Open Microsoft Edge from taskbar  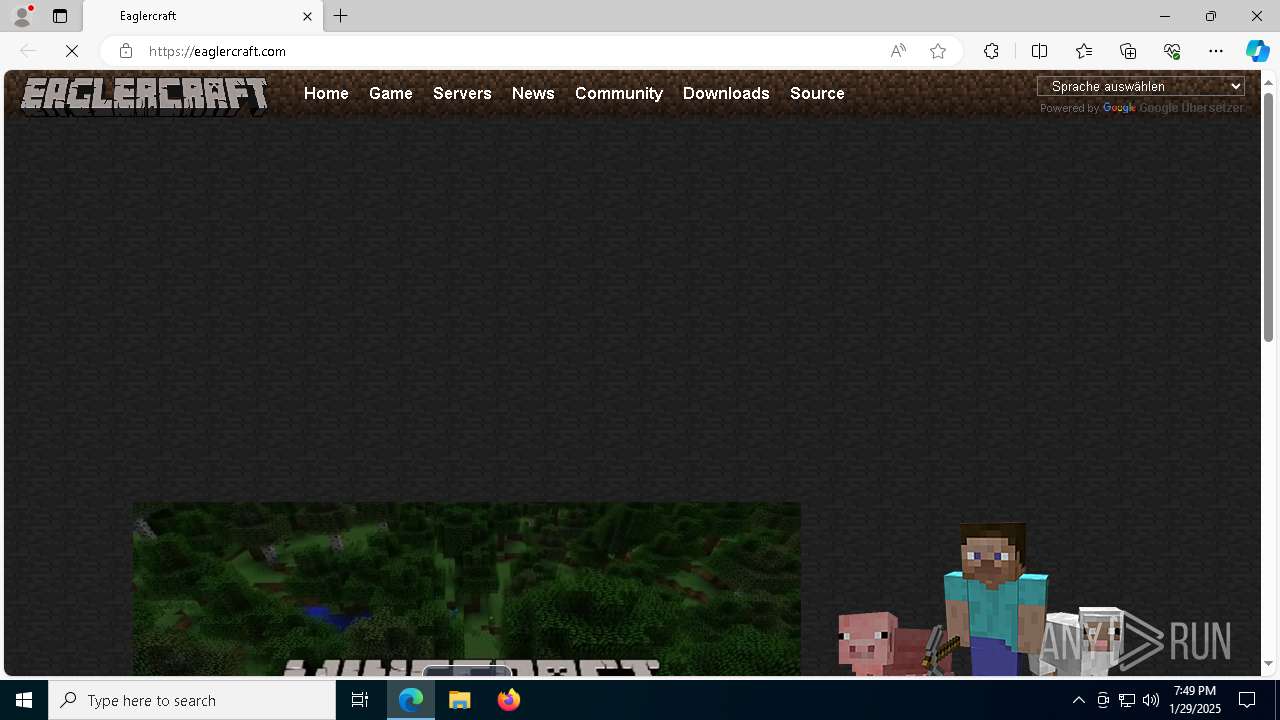click(411, 700)
